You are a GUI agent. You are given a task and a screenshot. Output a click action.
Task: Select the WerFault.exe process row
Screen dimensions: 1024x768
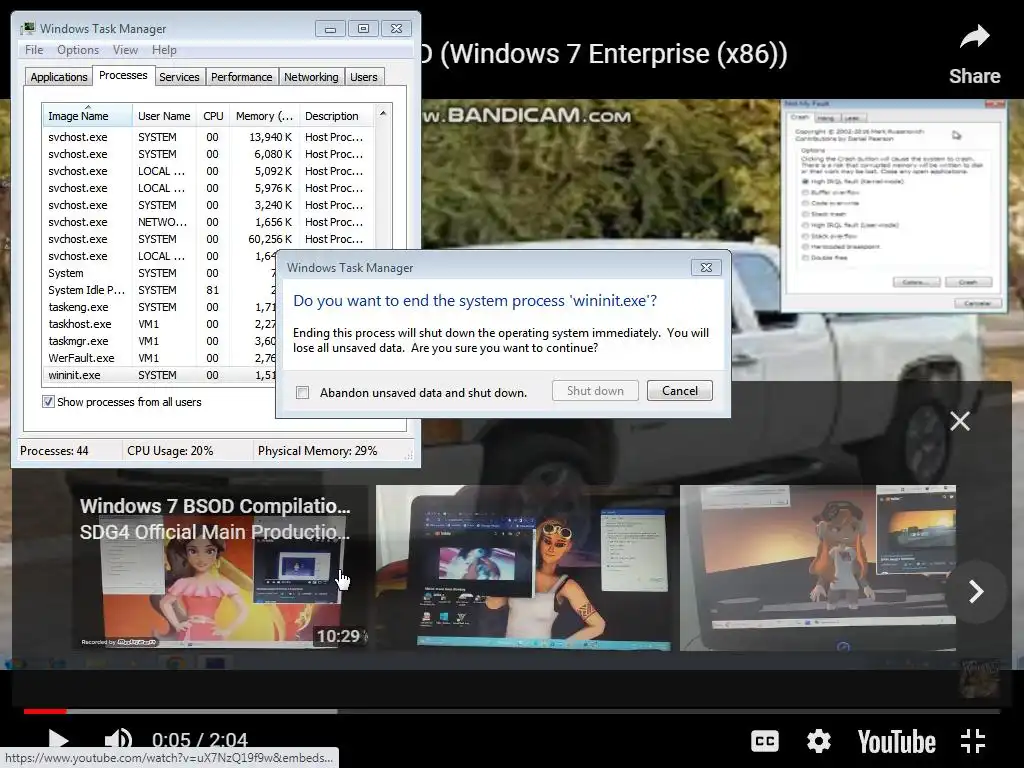point(159,358)
